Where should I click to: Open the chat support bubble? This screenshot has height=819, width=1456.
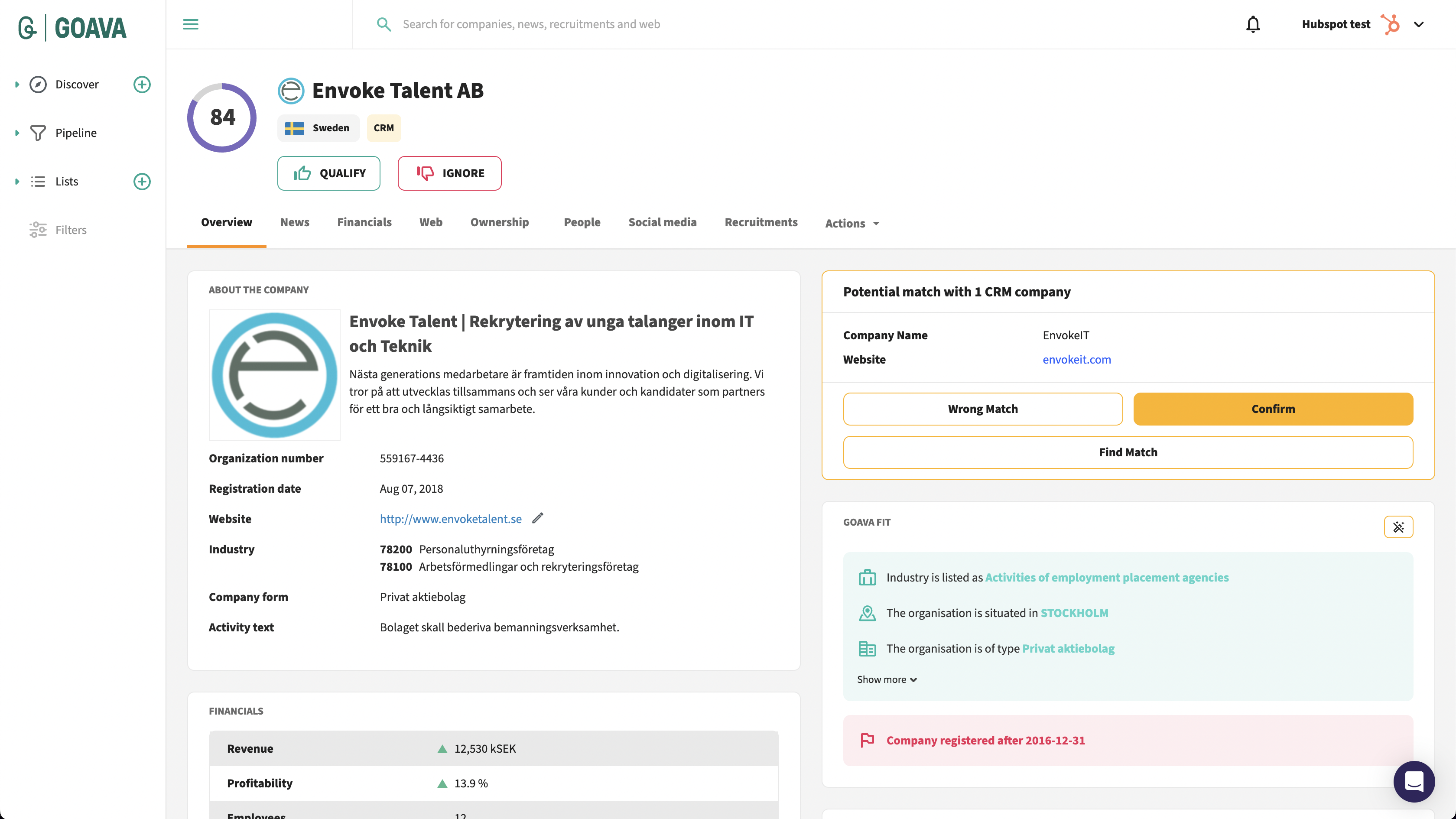pyautogui.click(x=1414, y=782)
